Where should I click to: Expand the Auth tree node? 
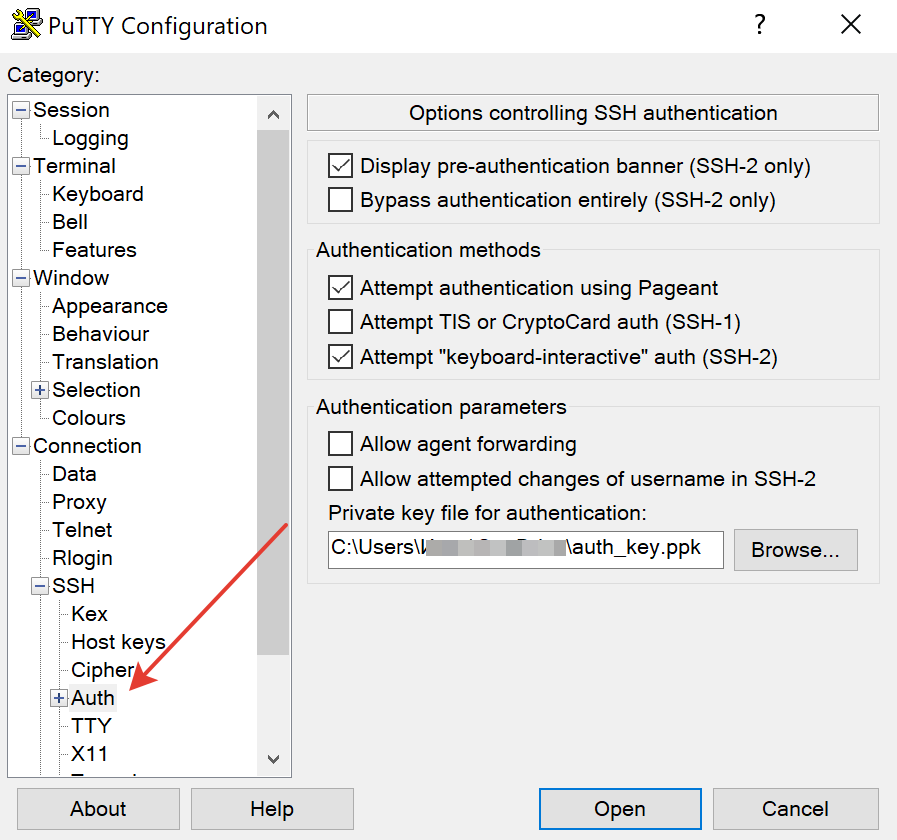coord(59,698)
